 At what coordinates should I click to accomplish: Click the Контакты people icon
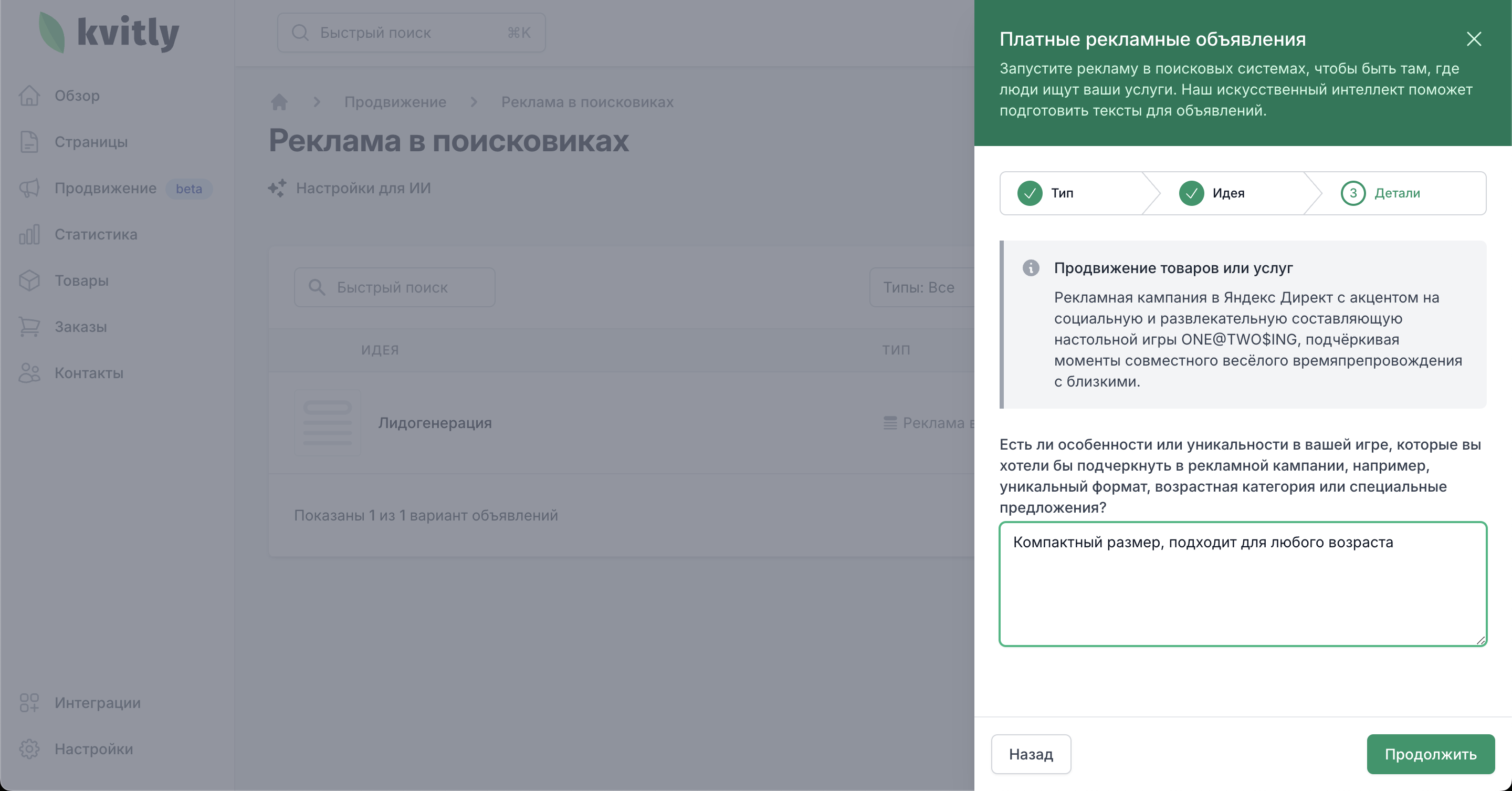[29, 373]
